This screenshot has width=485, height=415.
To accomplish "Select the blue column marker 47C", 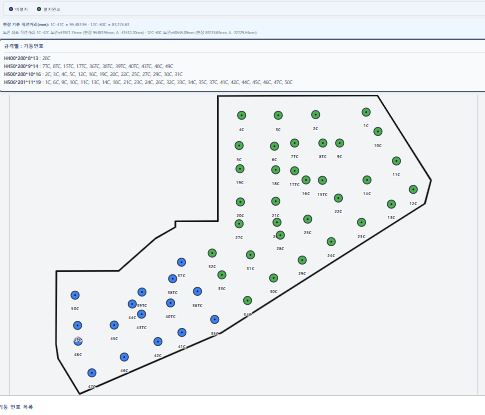I will pyautogui.click(x=92, y=373).
